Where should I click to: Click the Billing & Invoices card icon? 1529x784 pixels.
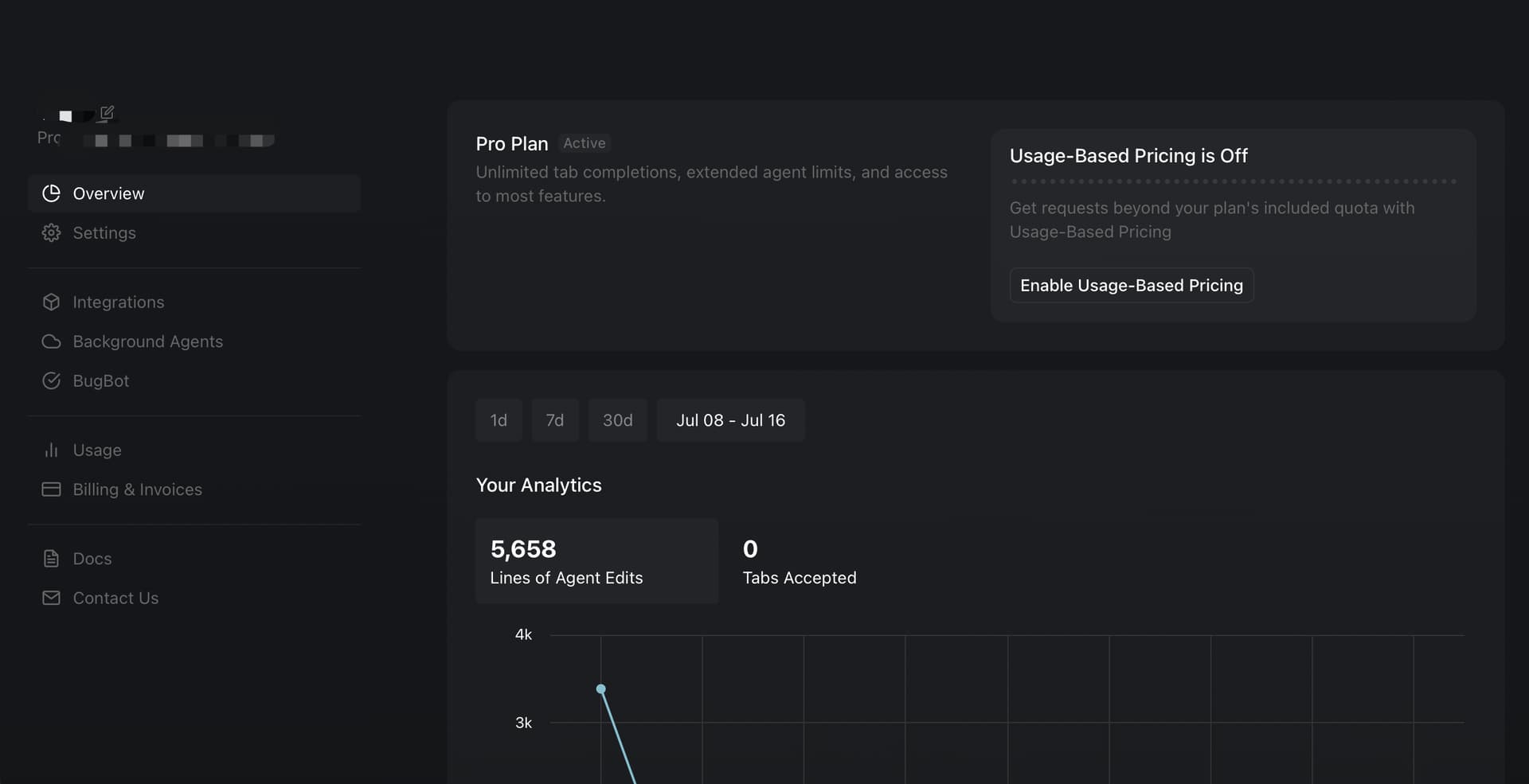click(51, 490)
